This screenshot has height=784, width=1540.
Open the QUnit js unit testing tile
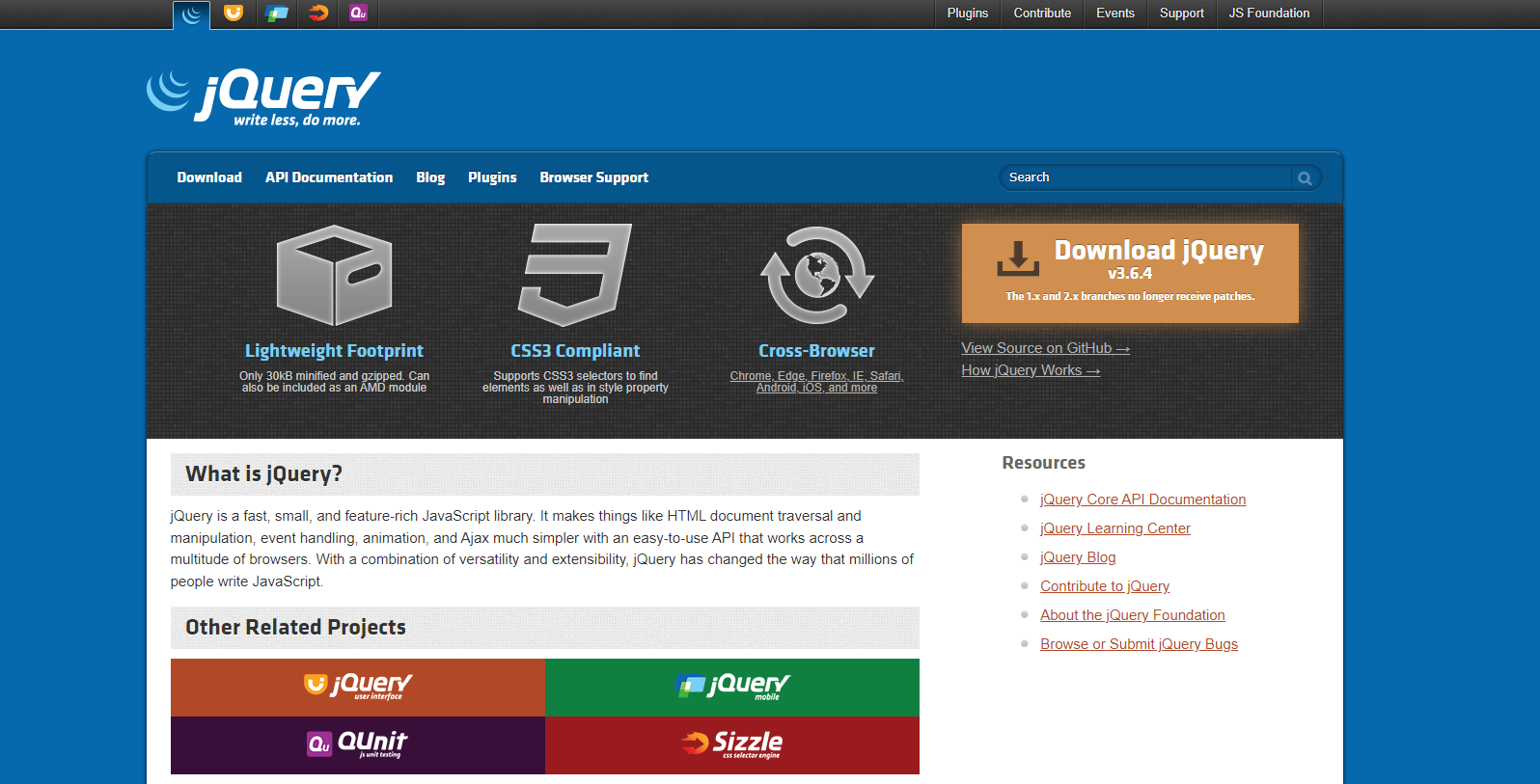(358, 745)
